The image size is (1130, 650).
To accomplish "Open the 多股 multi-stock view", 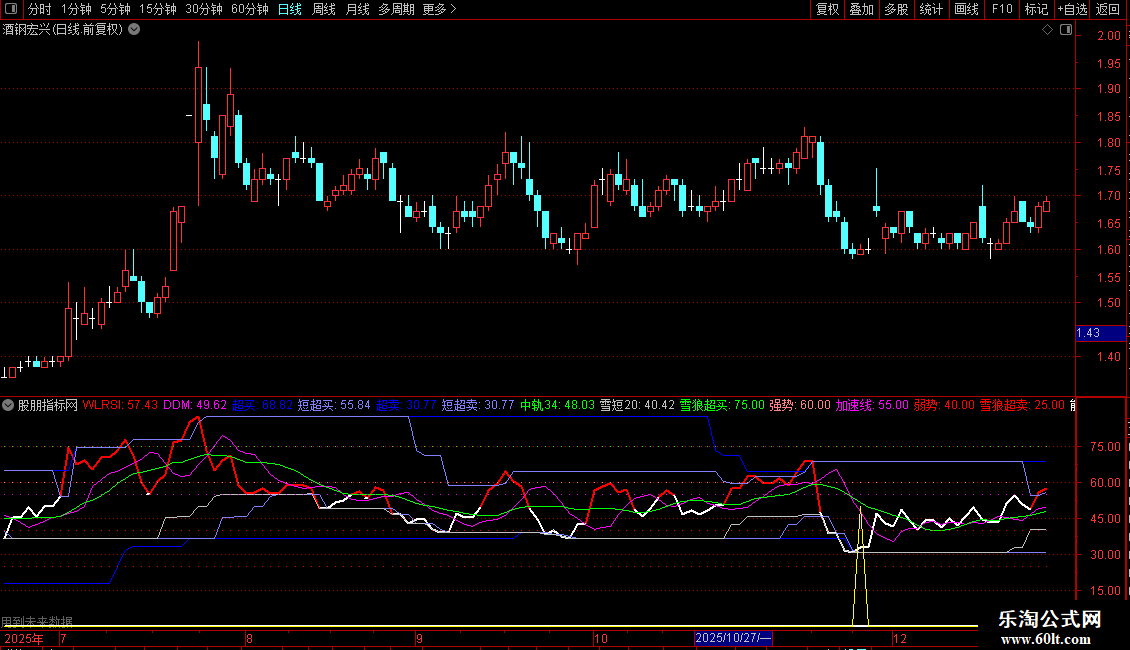I will coord(896,10).
